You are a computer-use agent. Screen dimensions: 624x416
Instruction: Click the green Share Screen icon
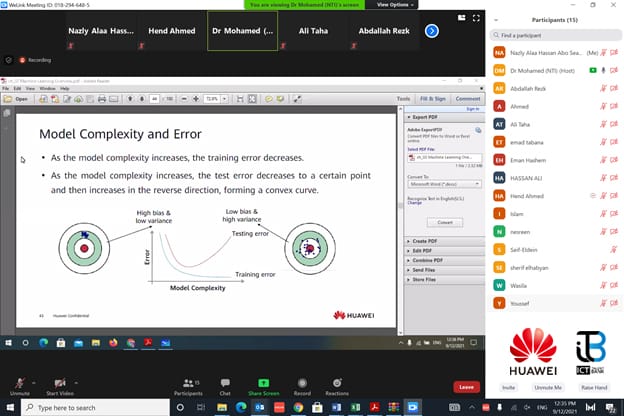pyautogui.click(x=264, y=384)
